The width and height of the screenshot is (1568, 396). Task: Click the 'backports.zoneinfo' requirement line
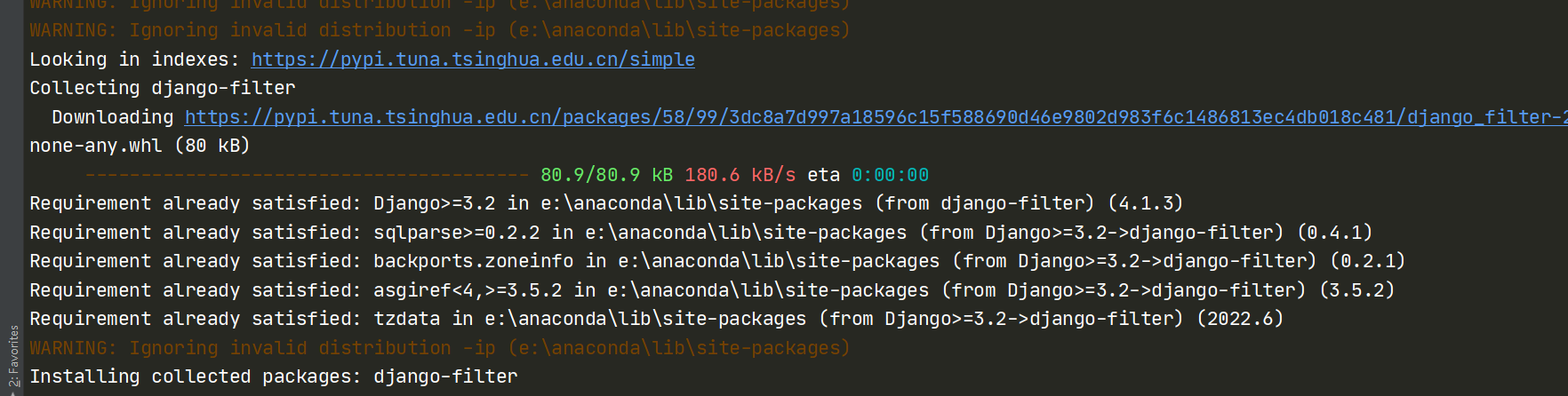click(x=716, y=261)
